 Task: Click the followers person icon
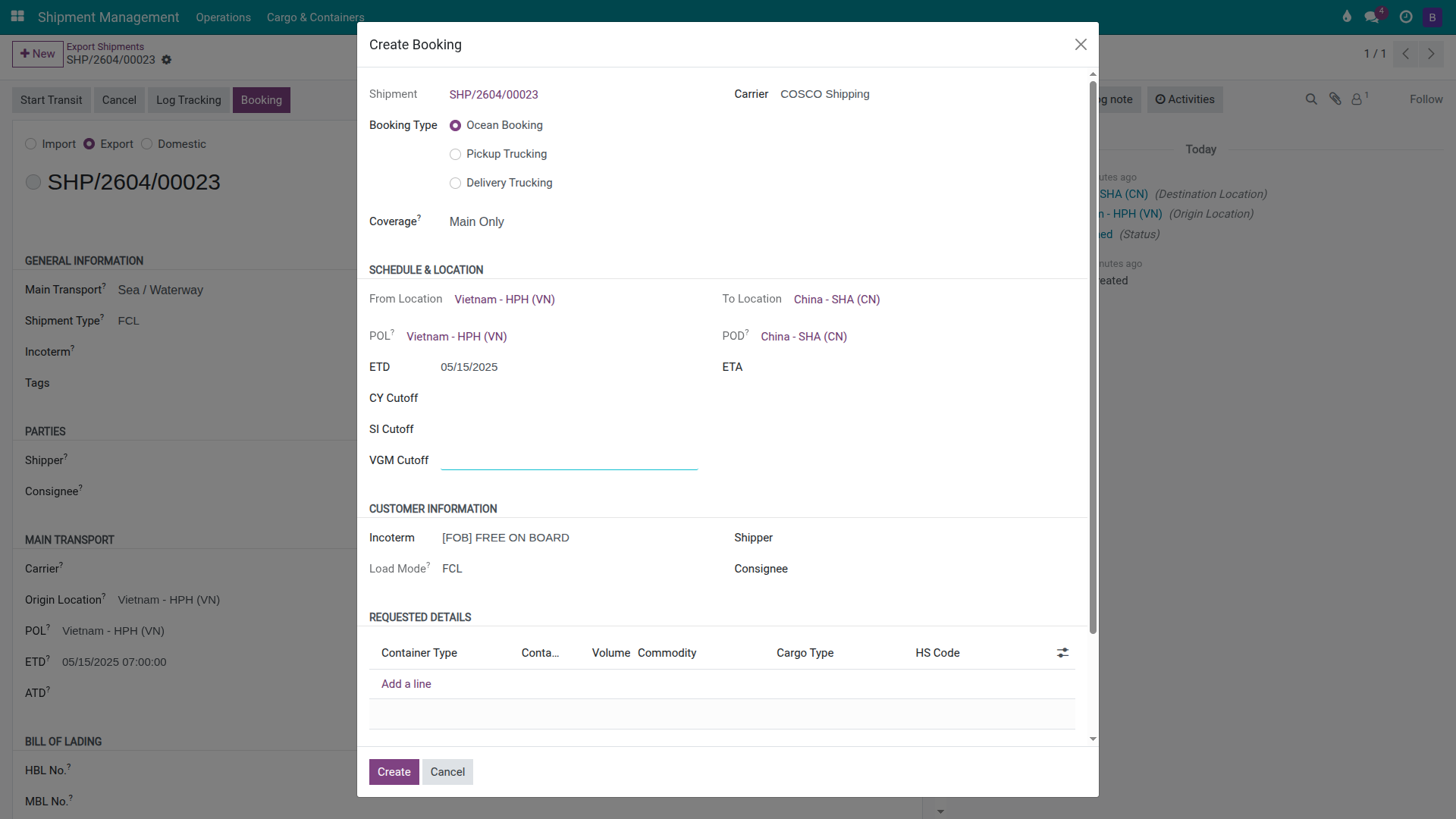(x=1358, y=99)
